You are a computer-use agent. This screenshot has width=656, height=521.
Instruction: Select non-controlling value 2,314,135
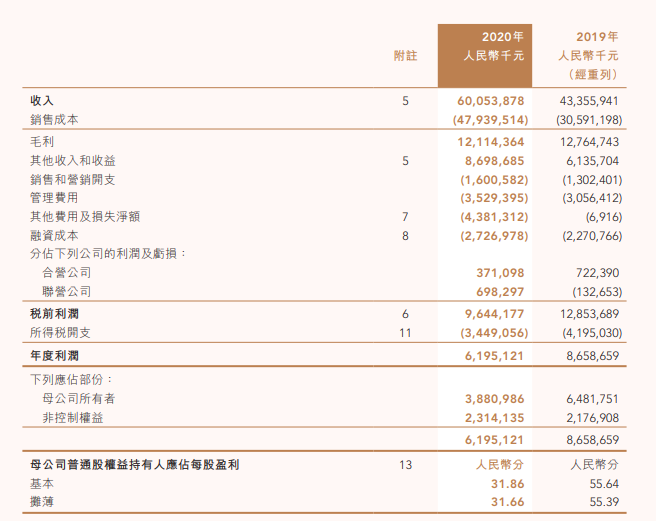(x=494, y=418)
